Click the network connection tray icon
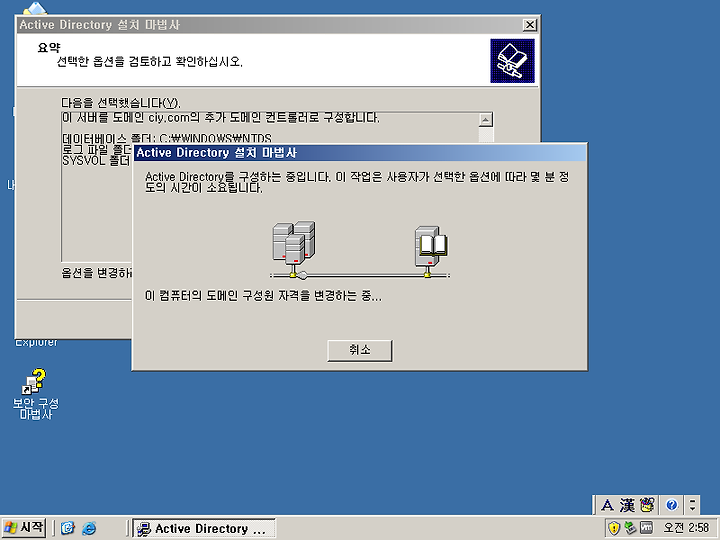The height and width of the screenshot is (540, 720). 630,528
